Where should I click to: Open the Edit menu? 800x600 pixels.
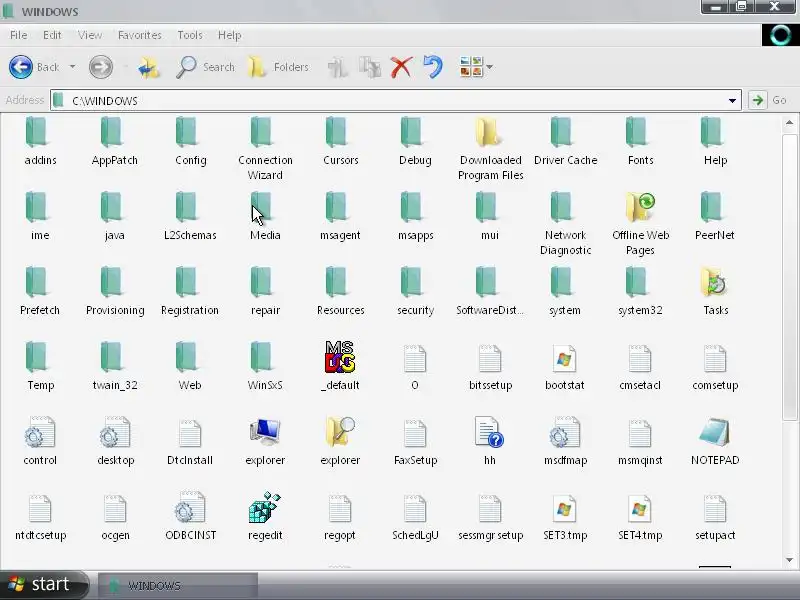pyautogui.click(x=52, y=35)
